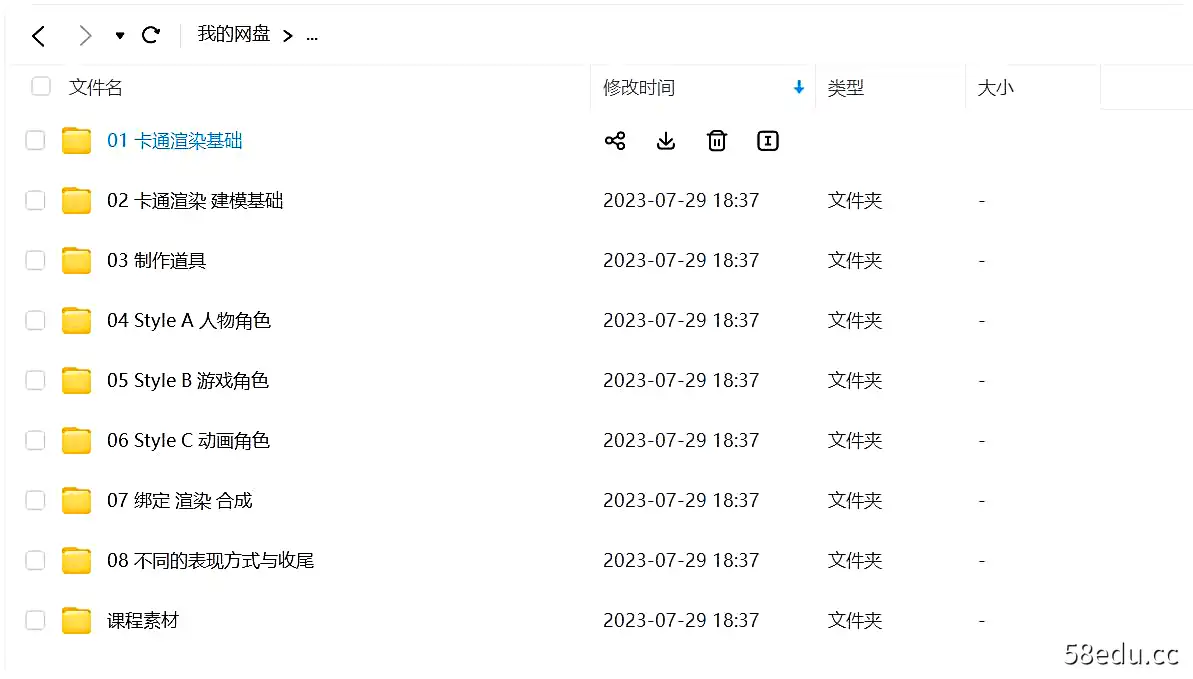
Task: Click the 类型 column header
Action: tap(846, 87)
